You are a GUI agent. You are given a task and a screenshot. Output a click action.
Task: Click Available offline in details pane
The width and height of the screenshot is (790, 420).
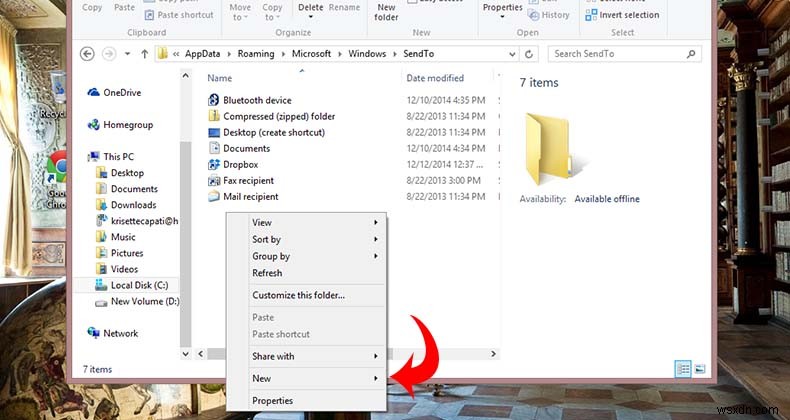click(607, 199)
